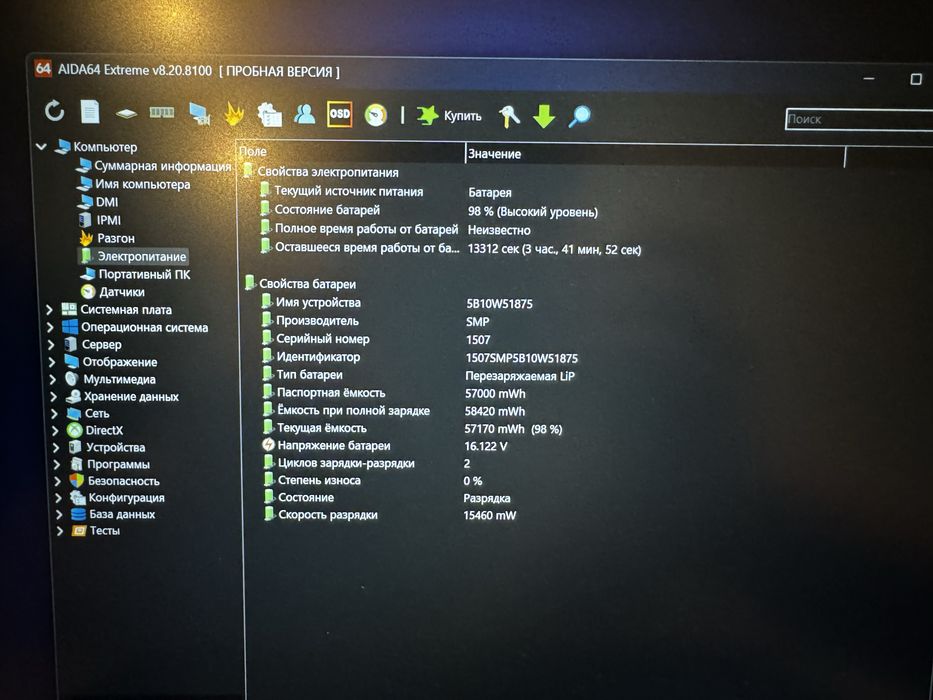
Task: Click the Купить buy button
Action: 449,115
